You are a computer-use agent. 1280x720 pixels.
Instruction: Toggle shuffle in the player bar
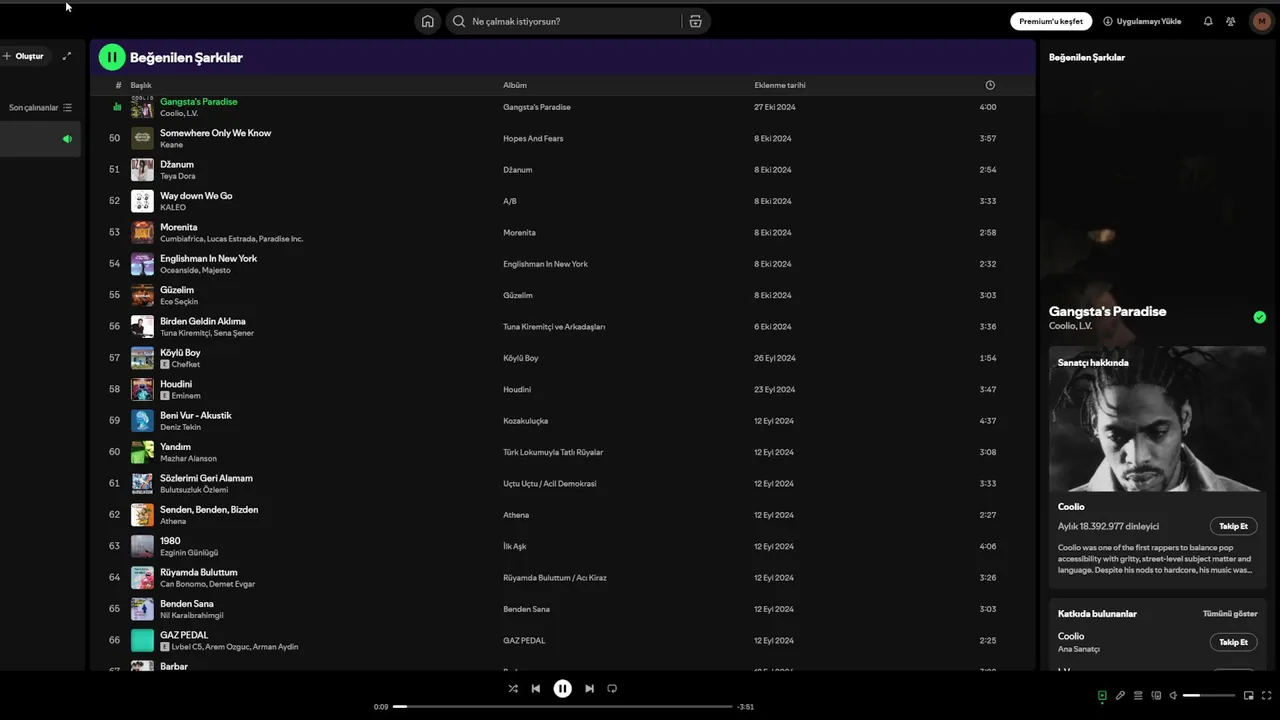(x=513, y=688)
